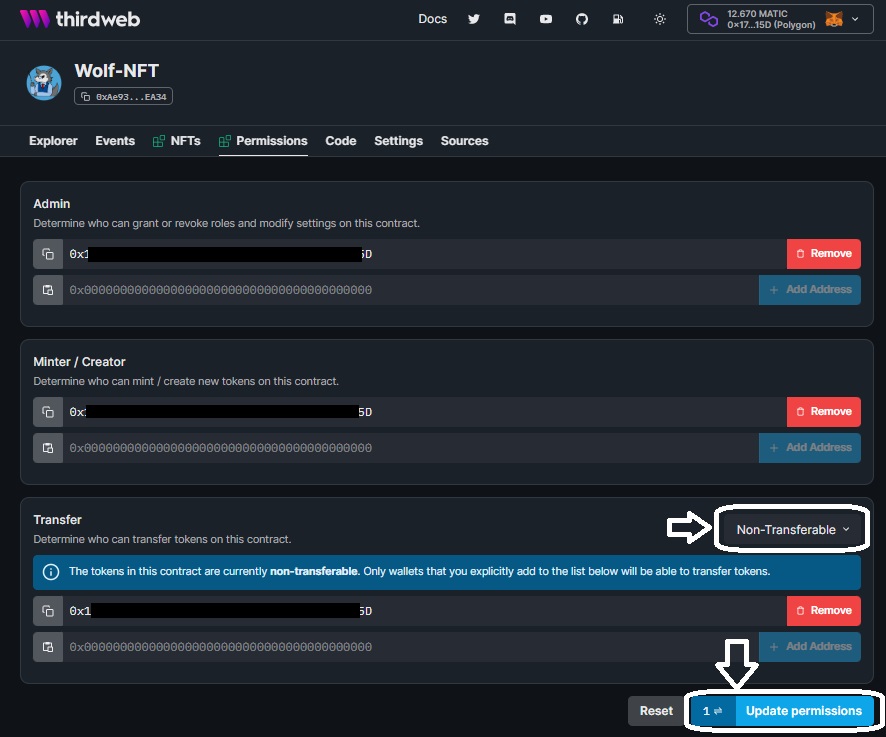Click the Minter / Creator section heading
The width and height of the screenshot is (886, 737).
pyautogui.click(x=79, y=362)
